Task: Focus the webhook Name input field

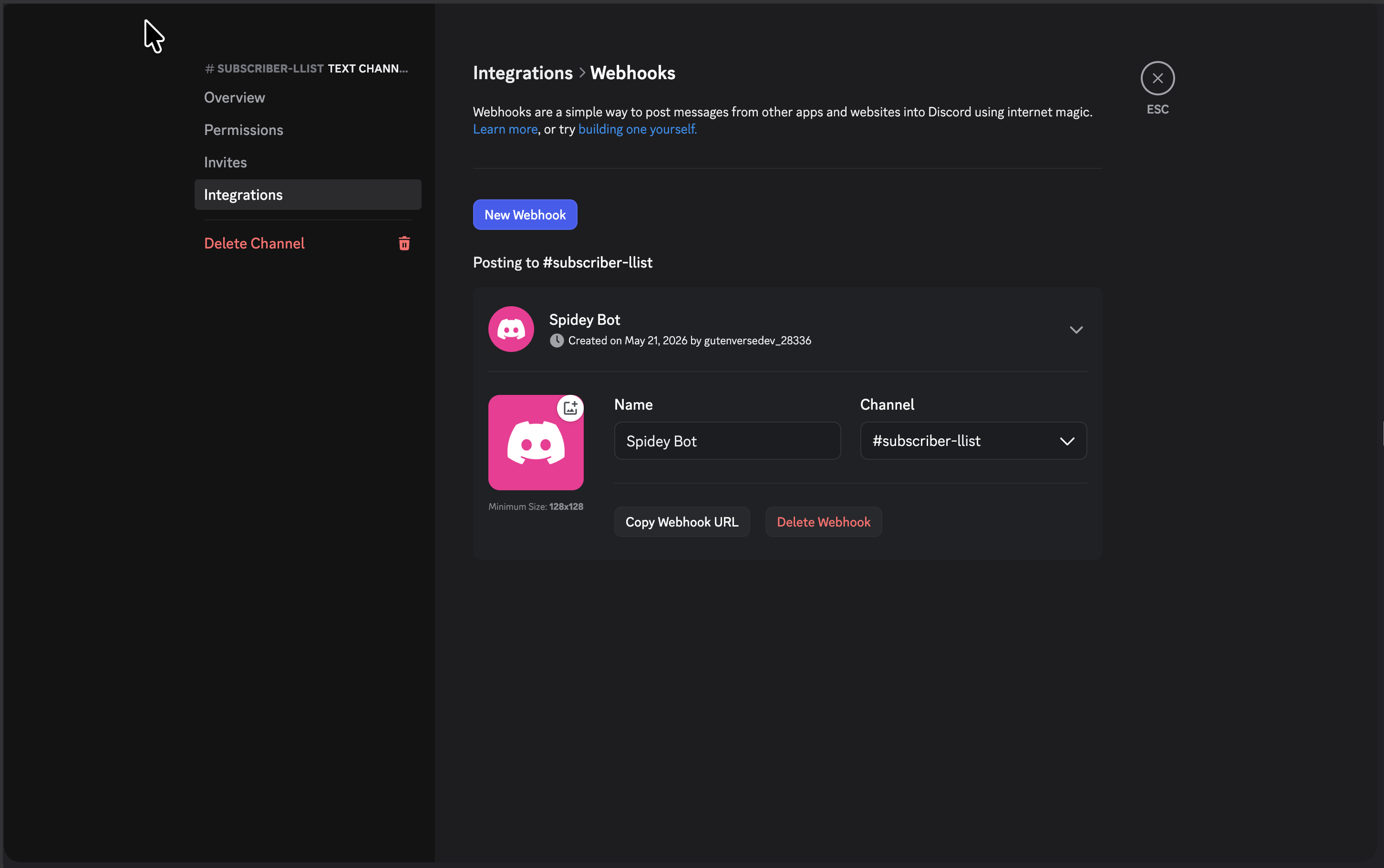Action: [x=727, y=441]
